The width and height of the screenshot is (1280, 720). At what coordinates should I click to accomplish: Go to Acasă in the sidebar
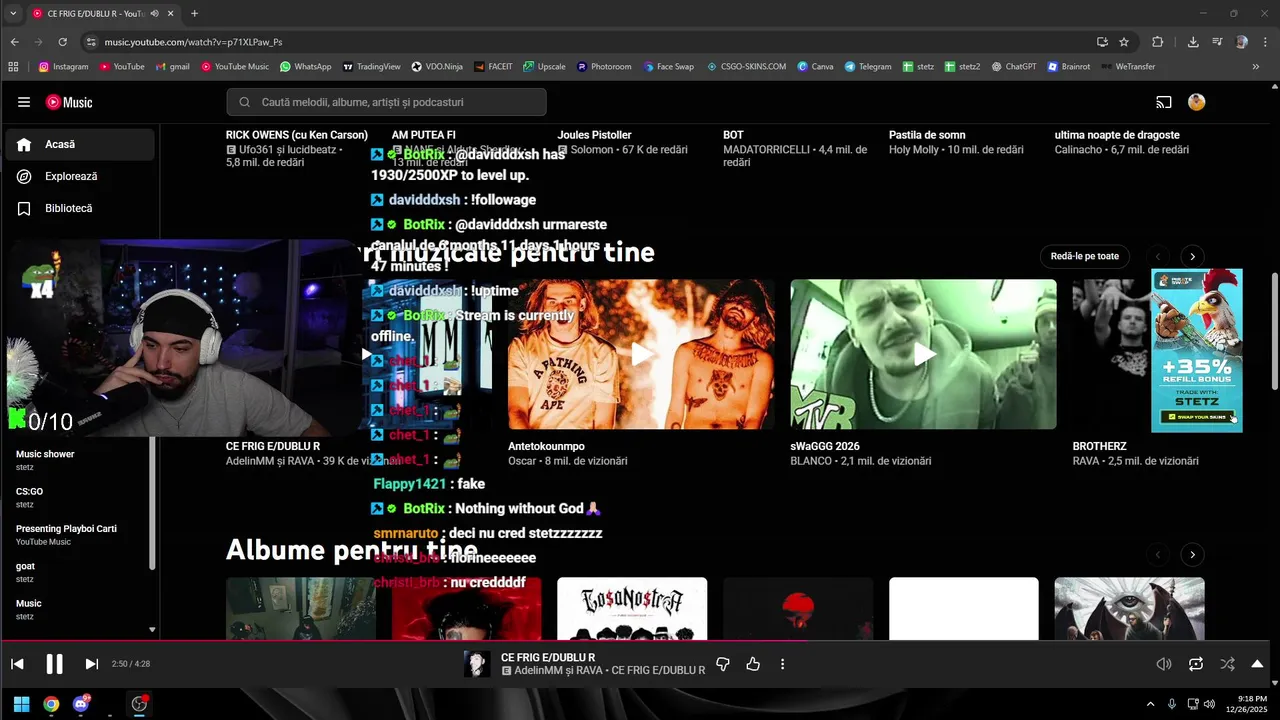[x=80, y=144]
